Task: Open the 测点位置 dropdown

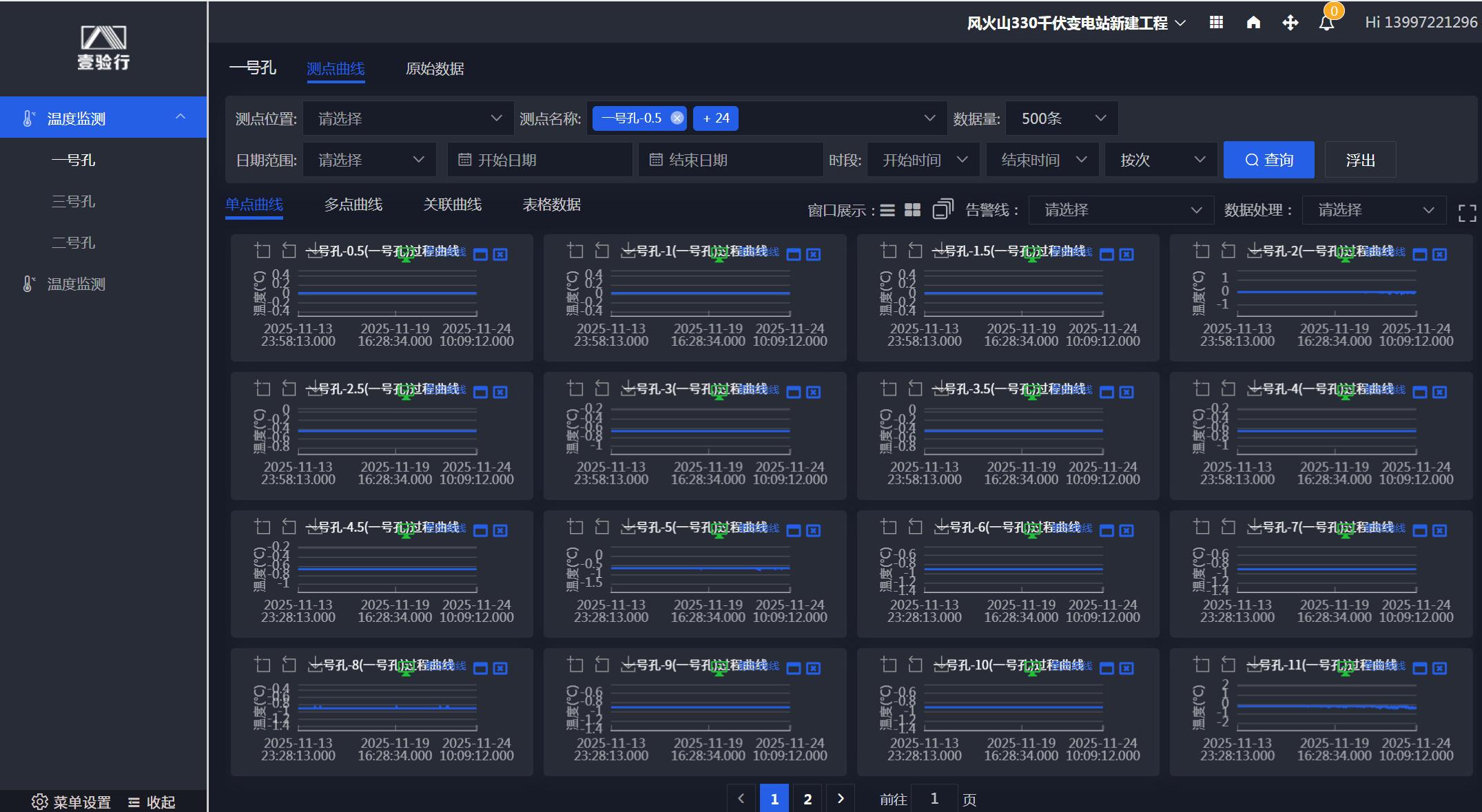Action: pos(409,118)
